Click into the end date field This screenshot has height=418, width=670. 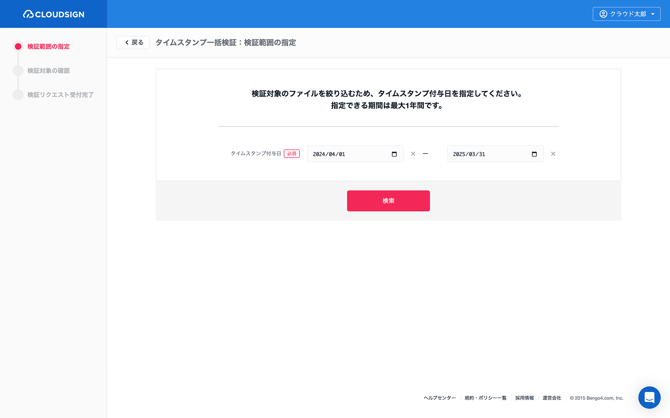pyautogui.click(x=485, y=154)
